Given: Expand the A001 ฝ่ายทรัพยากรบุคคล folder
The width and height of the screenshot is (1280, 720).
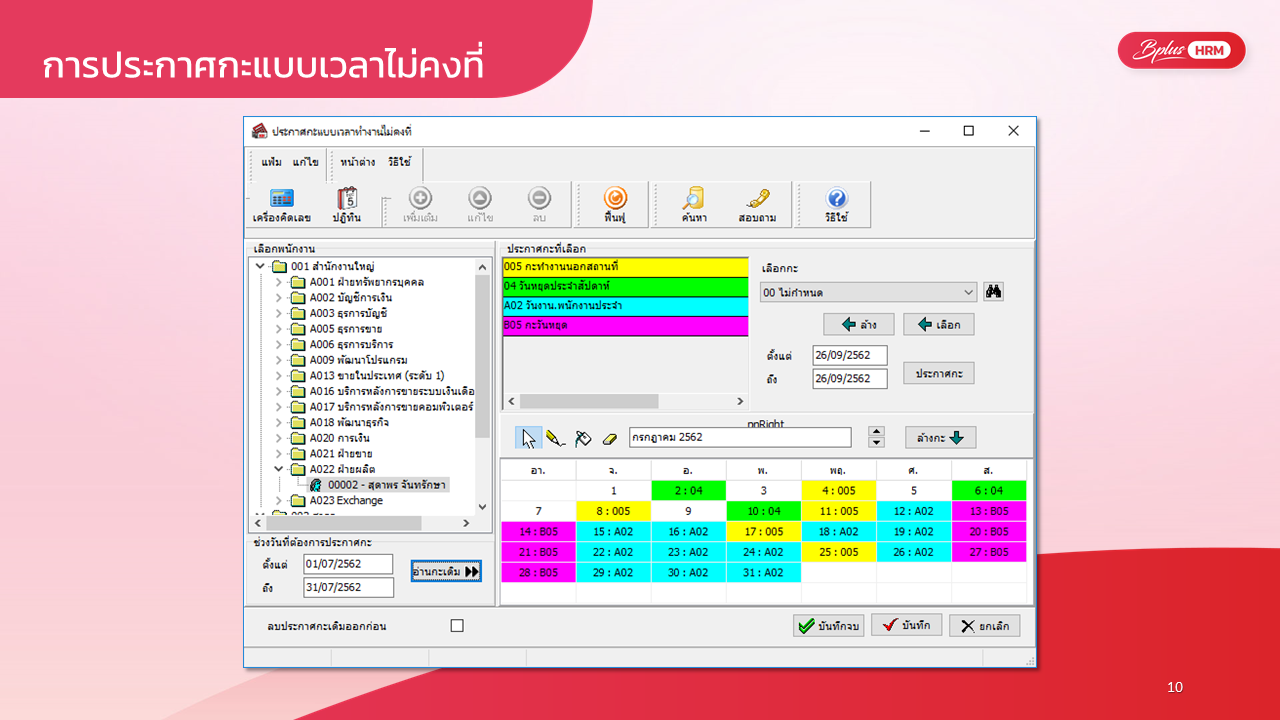Looking at the screenshot, I should [279, 282].
